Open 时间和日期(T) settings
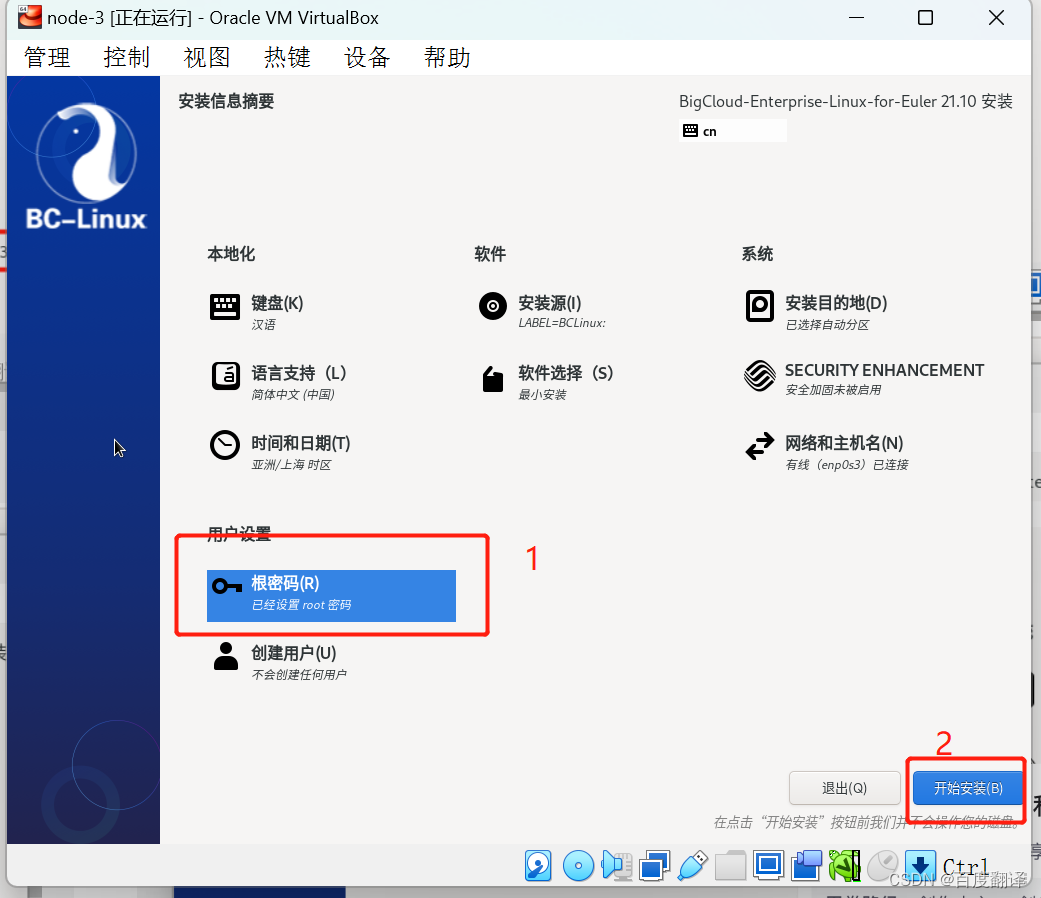The height and width of the screenshot is (898, 1041). coord(301,443)
